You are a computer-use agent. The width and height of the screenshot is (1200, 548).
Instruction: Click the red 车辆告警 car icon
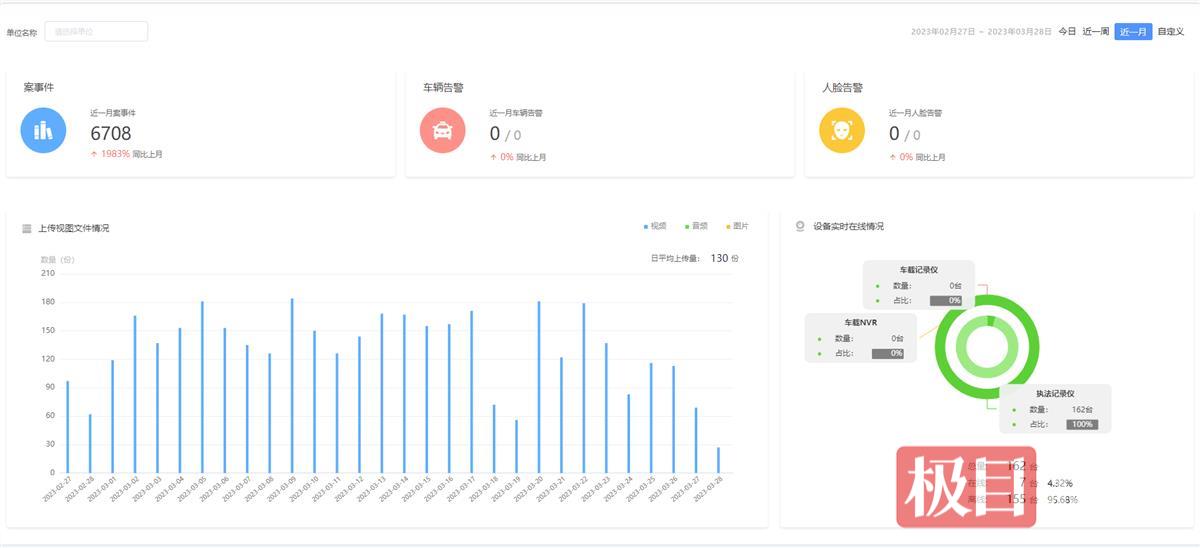[x=442, y=131]
